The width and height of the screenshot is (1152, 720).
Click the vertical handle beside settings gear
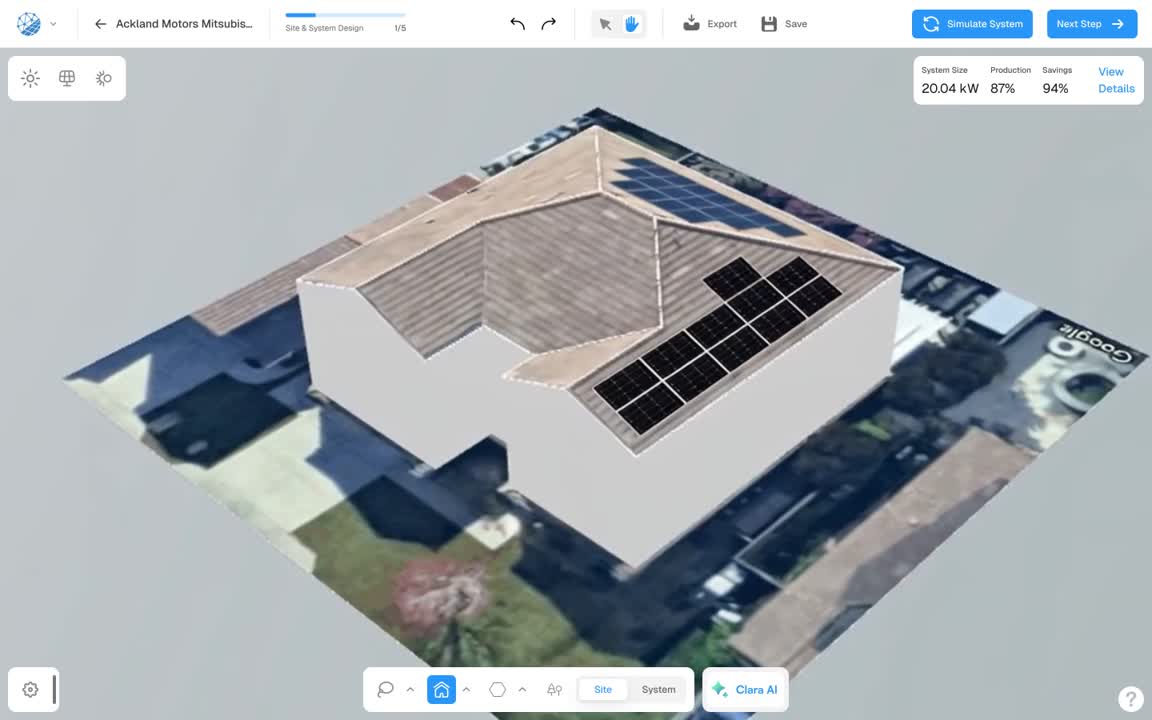(x=54, y=690)
